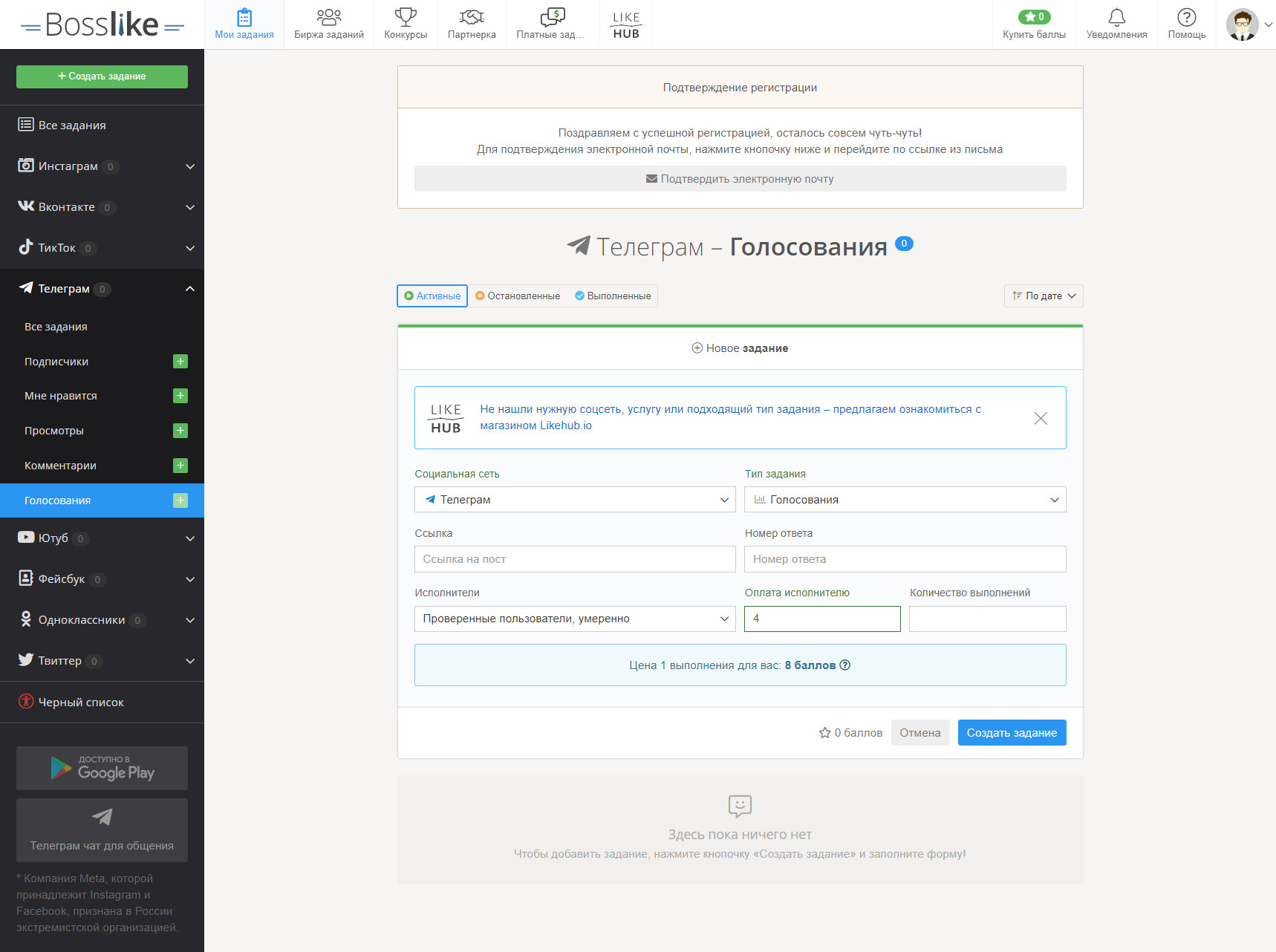Open the Подписчики submenu item

56,362
